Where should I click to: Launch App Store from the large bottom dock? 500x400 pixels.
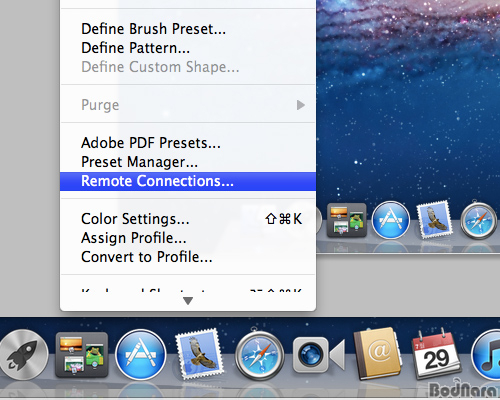tap(141, 355)
